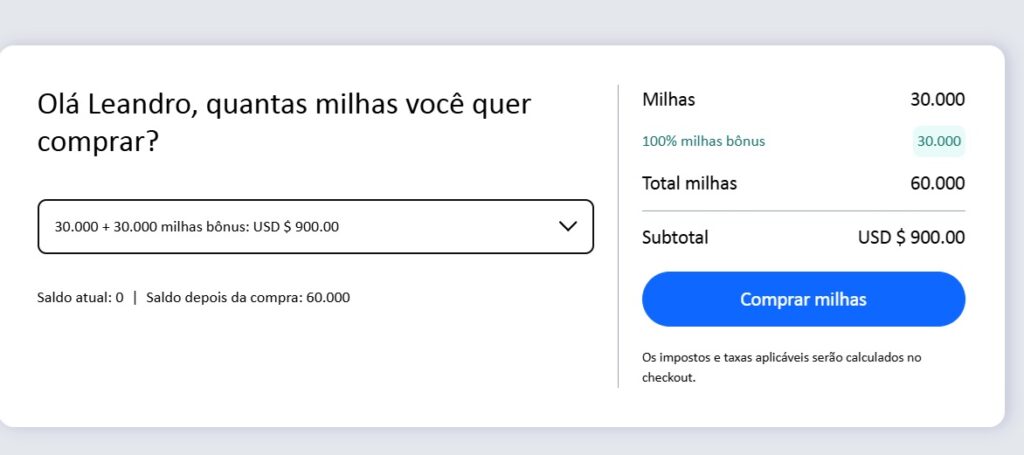Click the word 'comprar?' in the heading
The height and width of the screenshot is (455, 1024).
[98, 142]
